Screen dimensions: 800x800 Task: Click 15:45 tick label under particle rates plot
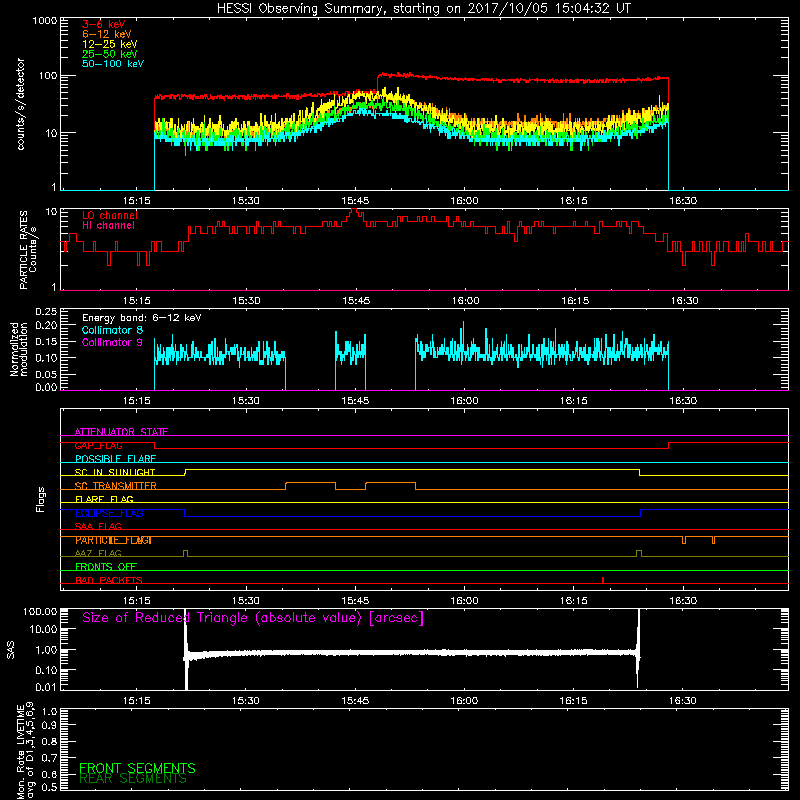pyautogui.click(x=356, y=301)
